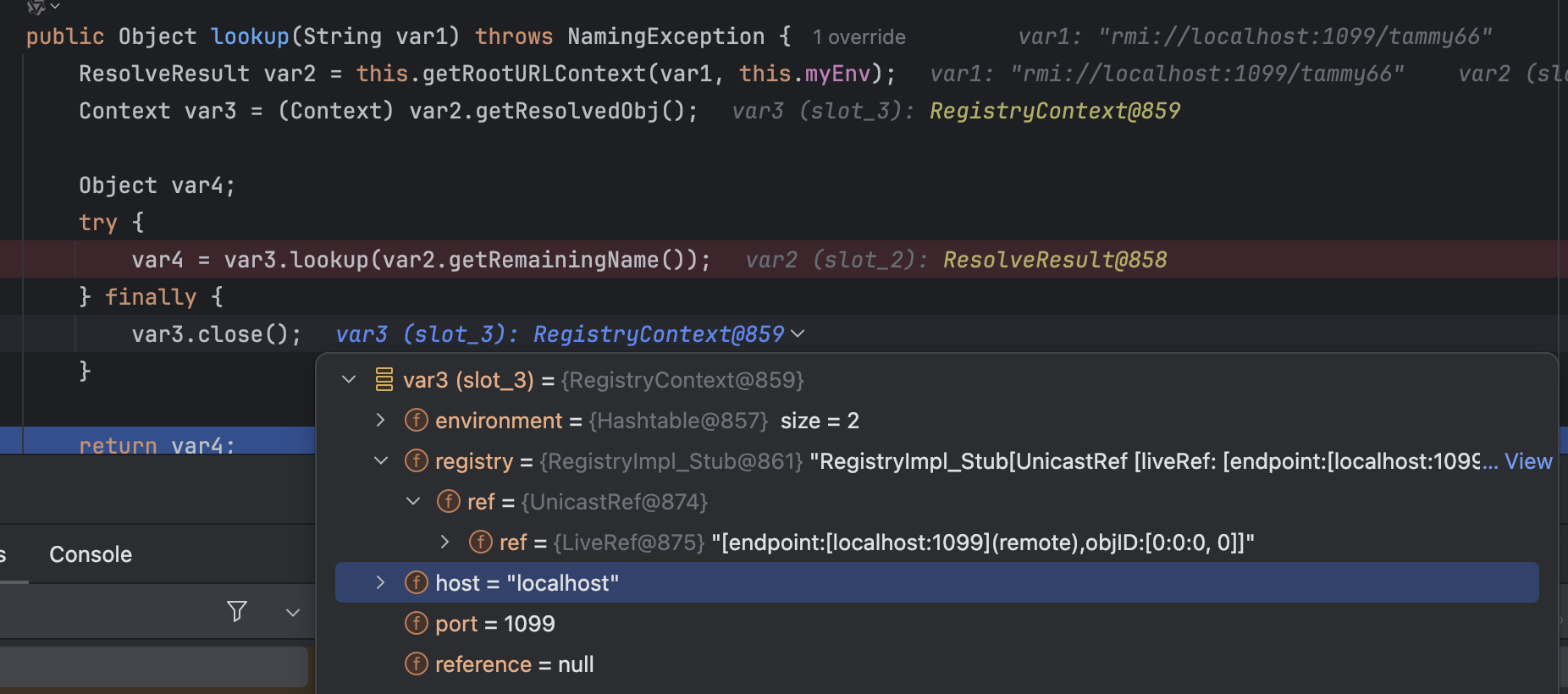Click the field icon beside host
Image resolution: width=1568 pixels, height=694 pixels.
tap(416, 583)
